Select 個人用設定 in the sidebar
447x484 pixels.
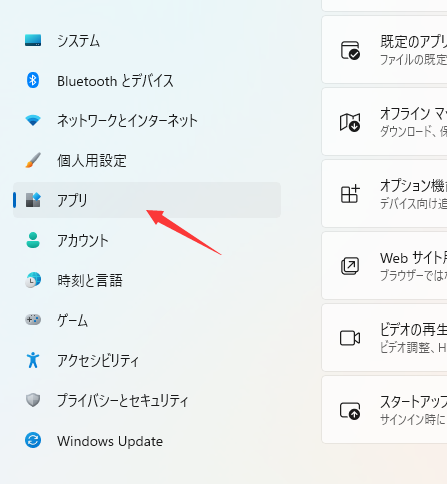(x=147, y=160)
